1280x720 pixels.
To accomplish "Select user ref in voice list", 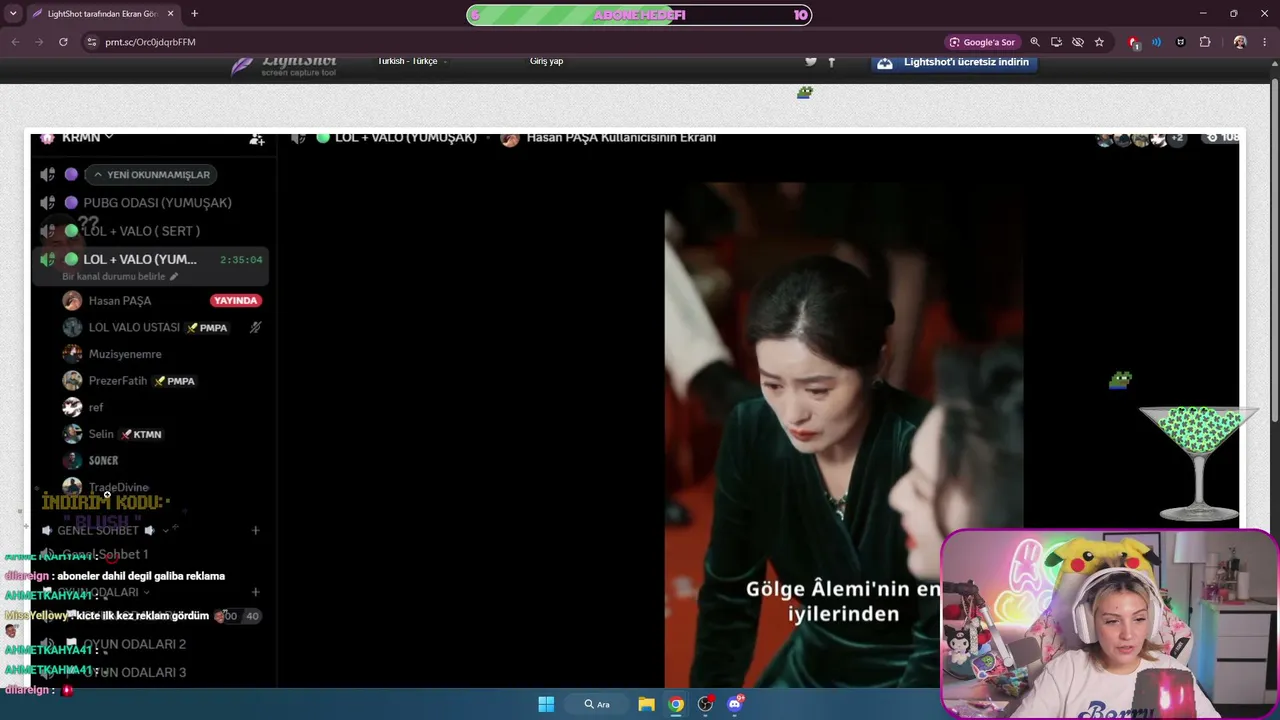I will click(x=96, y=407).
